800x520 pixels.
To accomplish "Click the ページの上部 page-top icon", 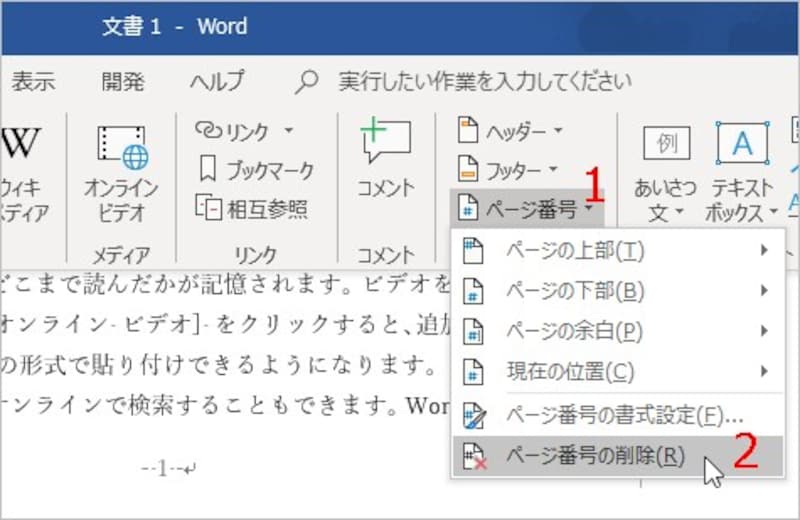I will [x=473, y=251].
